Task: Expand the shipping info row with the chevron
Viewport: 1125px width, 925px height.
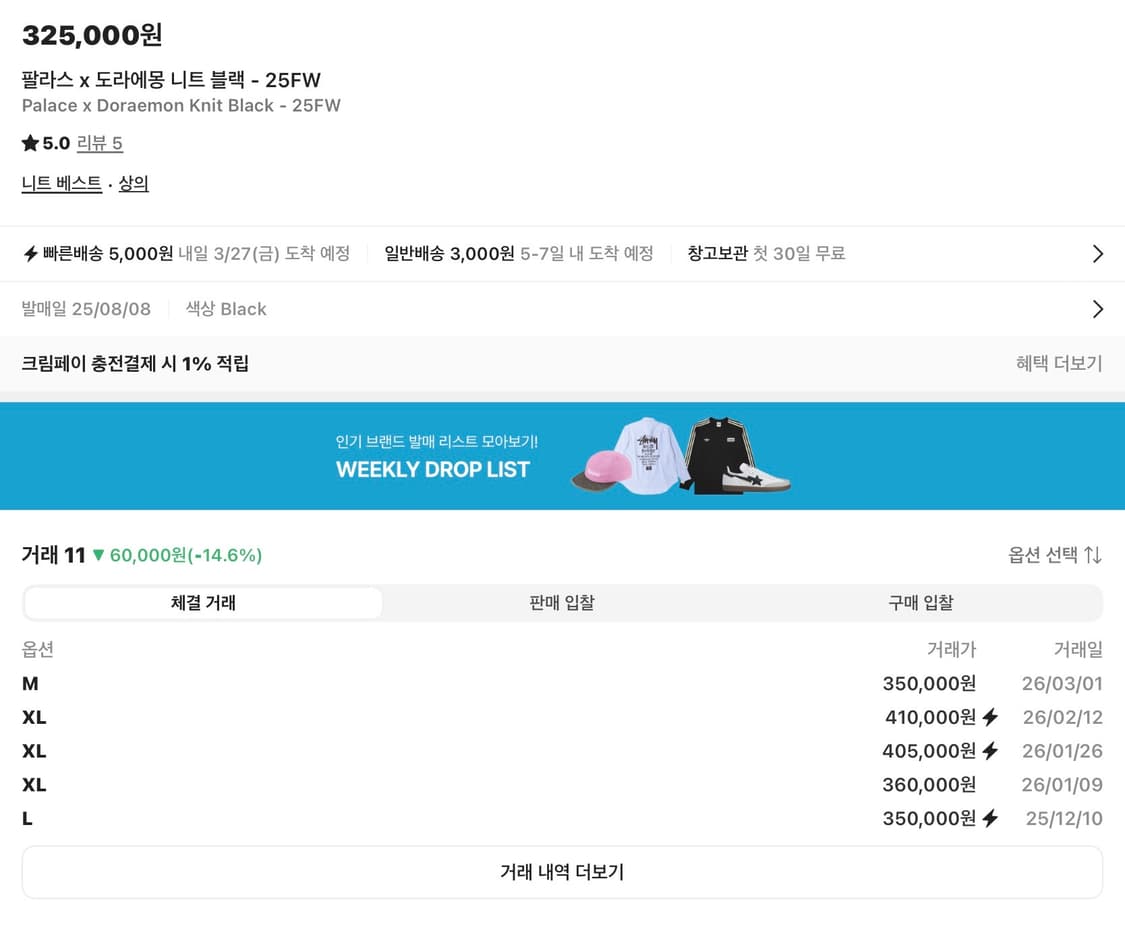Action: click(x=1097, y=253)
